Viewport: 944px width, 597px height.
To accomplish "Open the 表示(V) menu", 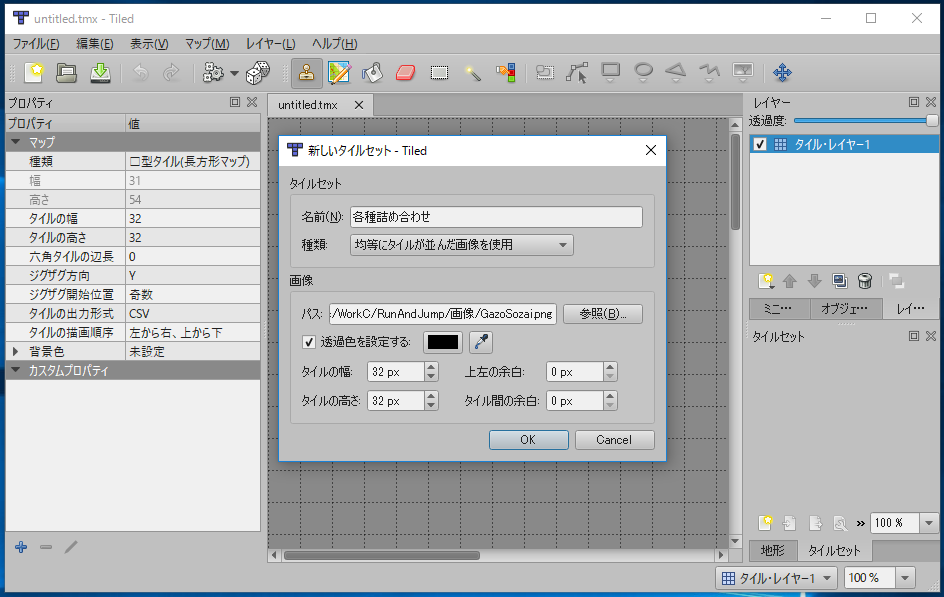I will tap(149, 44).
